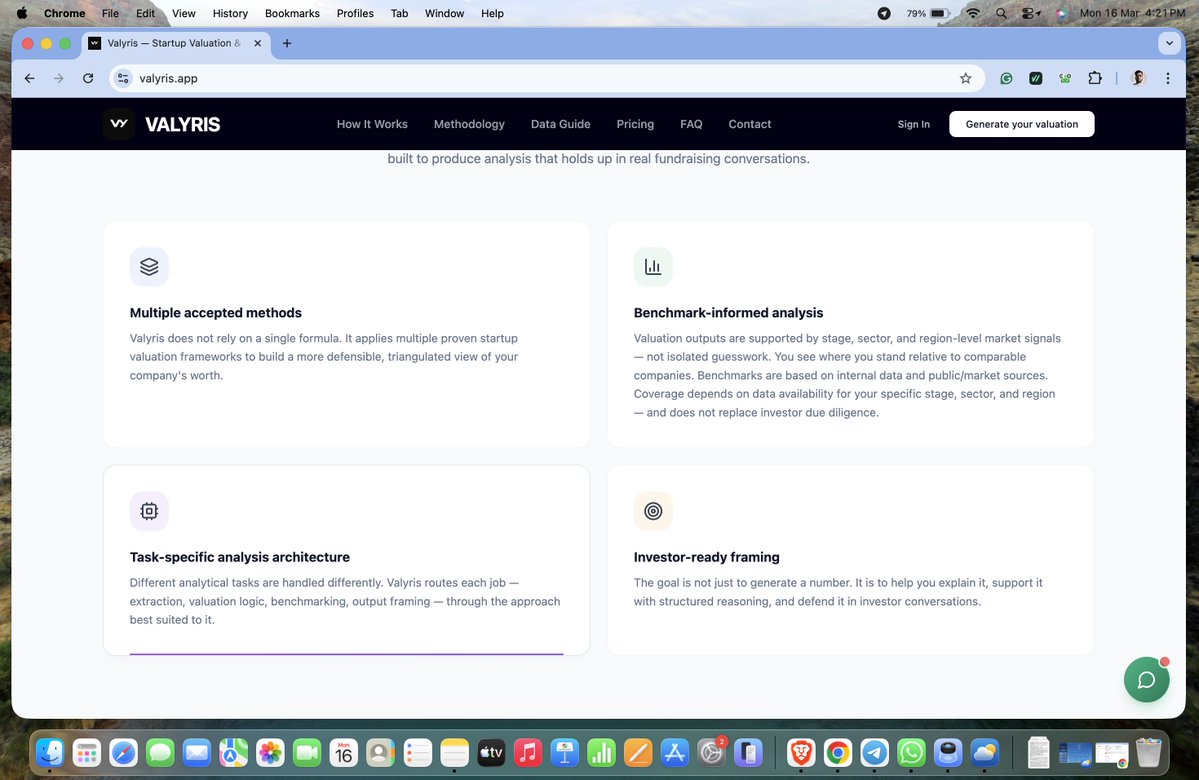Viewport: 1199px width, 780px height.
Task: Open System Settings in the Dock
Action: pyautogui.click(x=711, y=753)
